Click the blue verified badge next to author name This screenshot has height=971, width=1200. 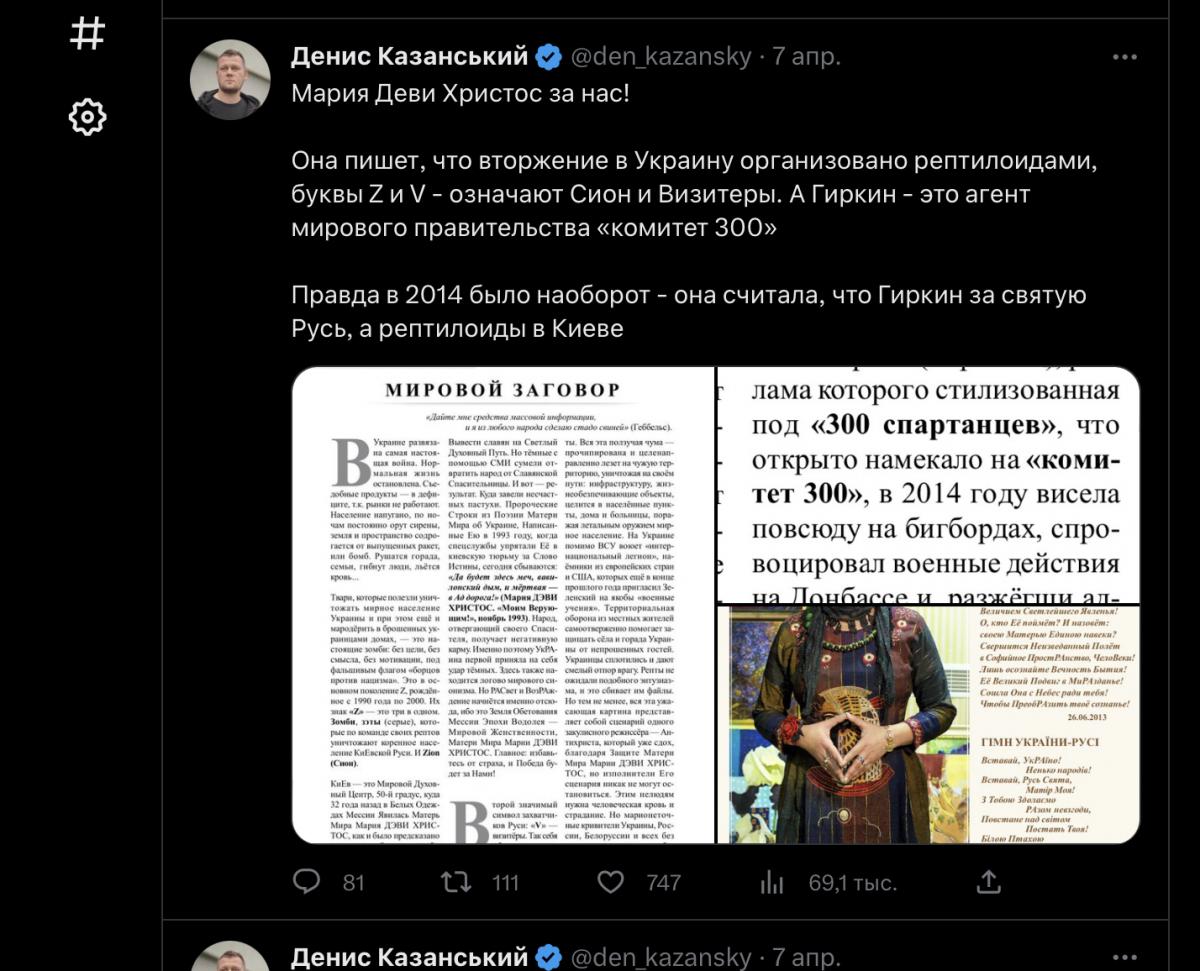tap(549, 57)
